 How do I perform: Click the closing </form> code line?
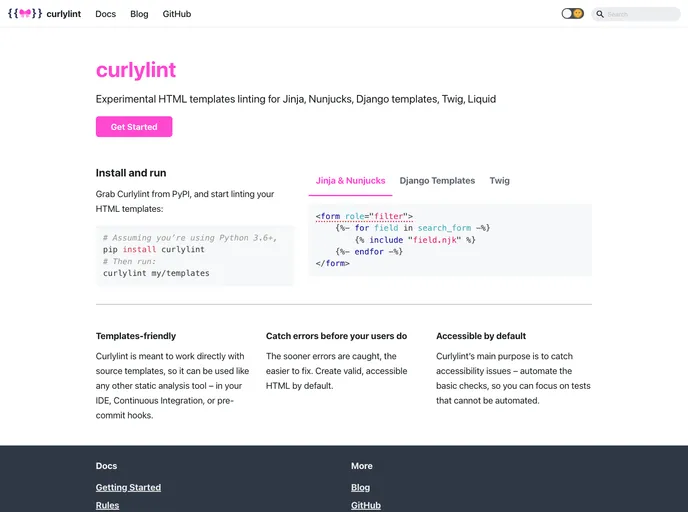click(x=333, y=264)
